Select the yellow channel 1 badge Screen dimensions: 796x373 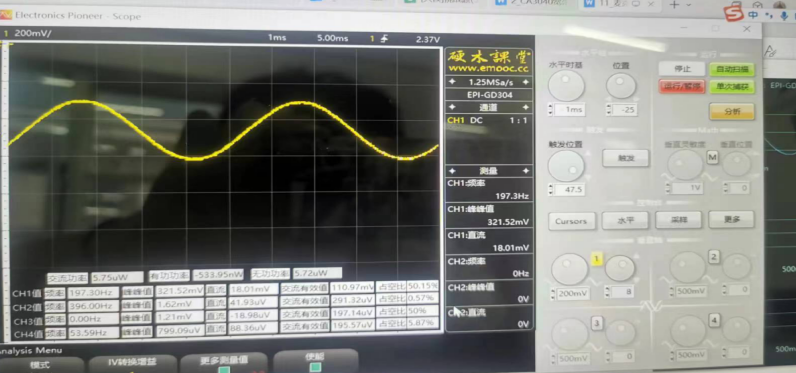click(596, 259)
